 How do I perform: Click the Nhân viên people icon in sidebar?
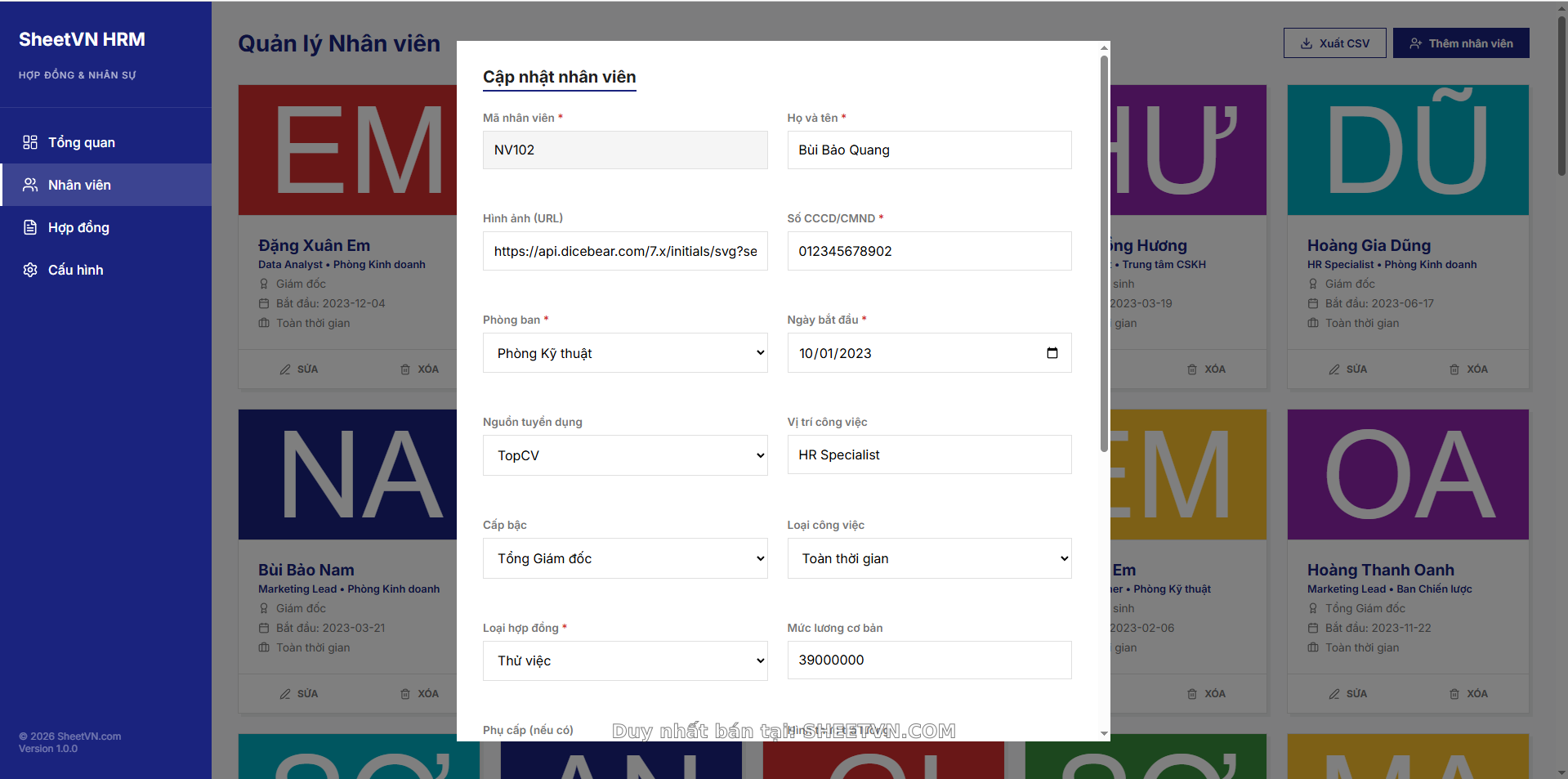30,185
